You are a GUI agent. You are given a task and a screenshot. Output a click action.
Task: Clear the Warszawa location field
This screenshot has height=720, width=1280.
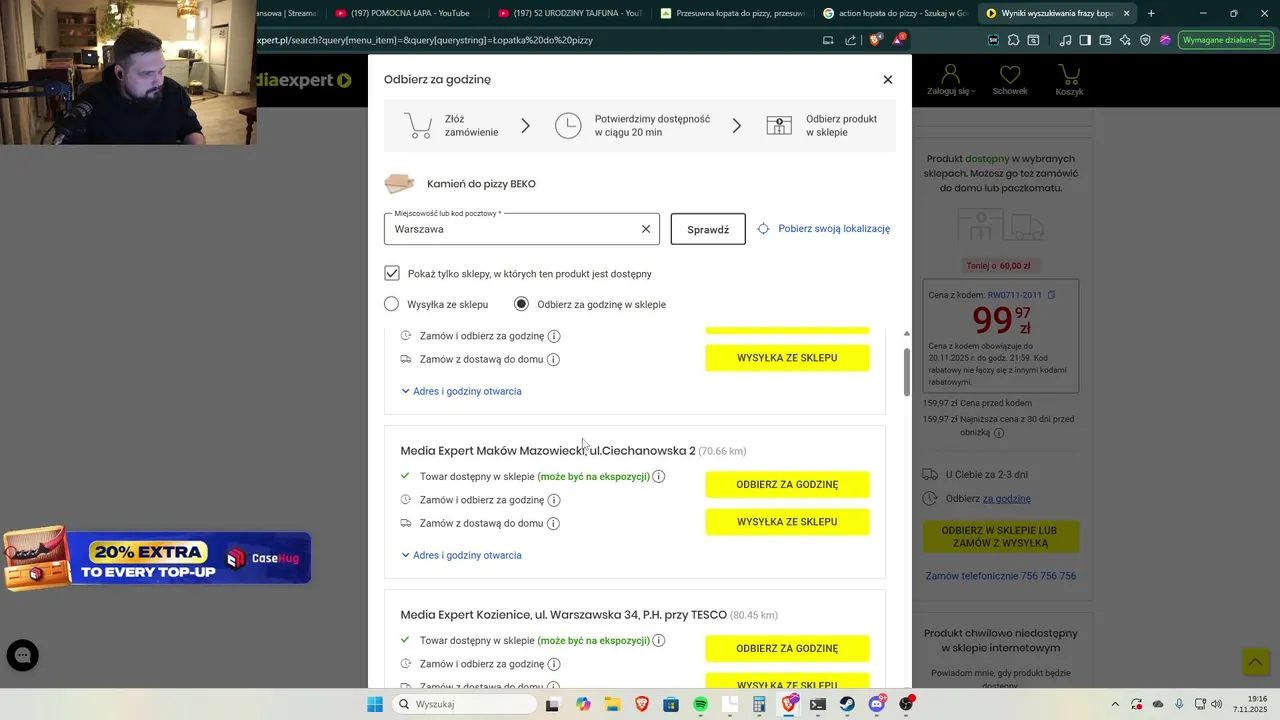(646, 229)
